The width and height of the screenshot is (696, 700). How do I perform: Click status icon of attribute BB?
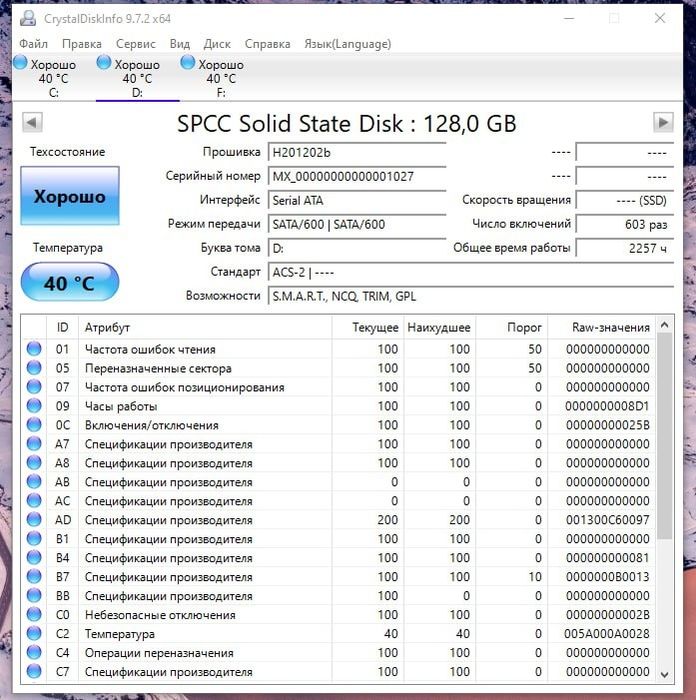(x=34, y=595)
